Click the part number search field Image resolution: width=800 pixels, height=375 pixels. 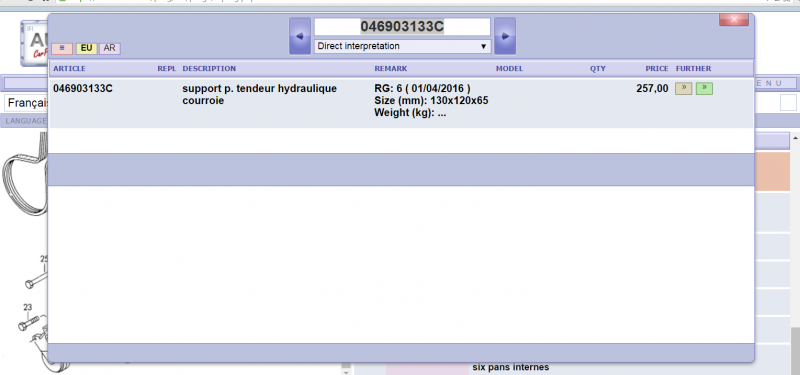(x=402, y=27)
